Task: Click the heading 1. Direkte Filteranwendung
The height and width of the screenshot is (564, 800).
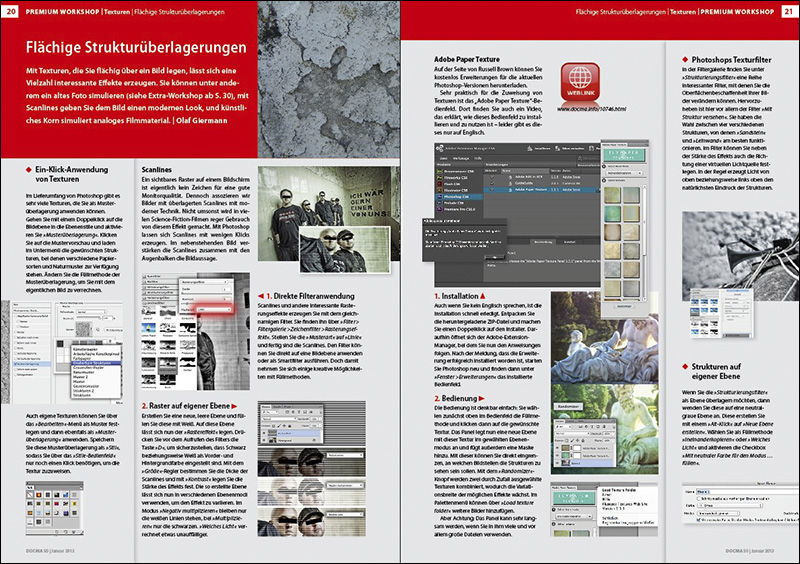Action: click(x=310, y=296)
